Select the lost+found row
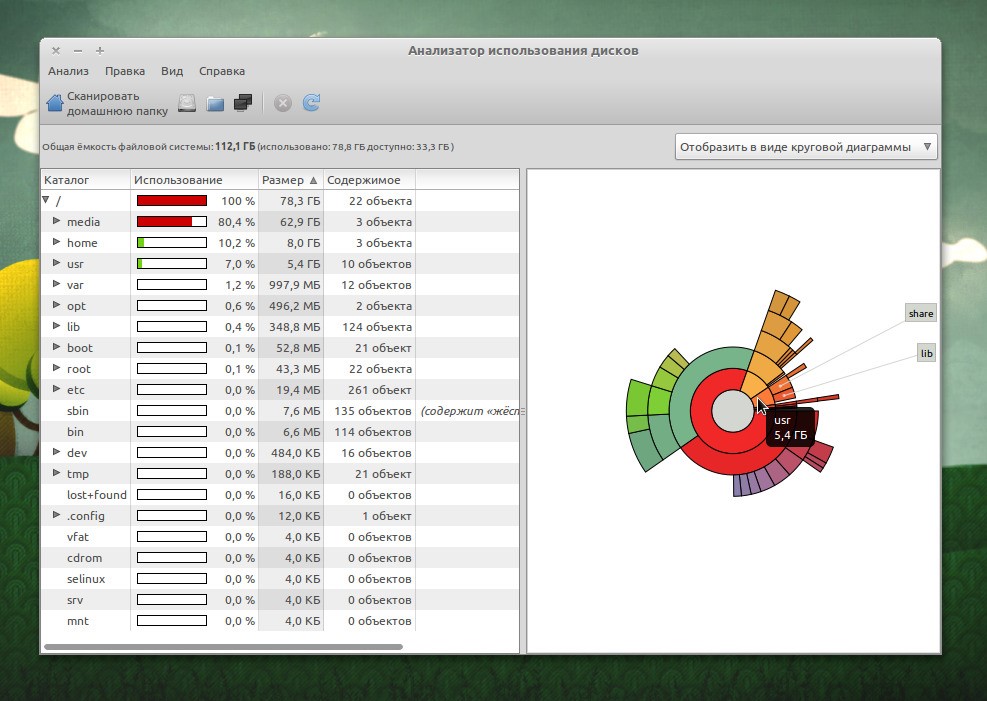The height and width of the screenshot is (701, 987). (x=96, y=495)
